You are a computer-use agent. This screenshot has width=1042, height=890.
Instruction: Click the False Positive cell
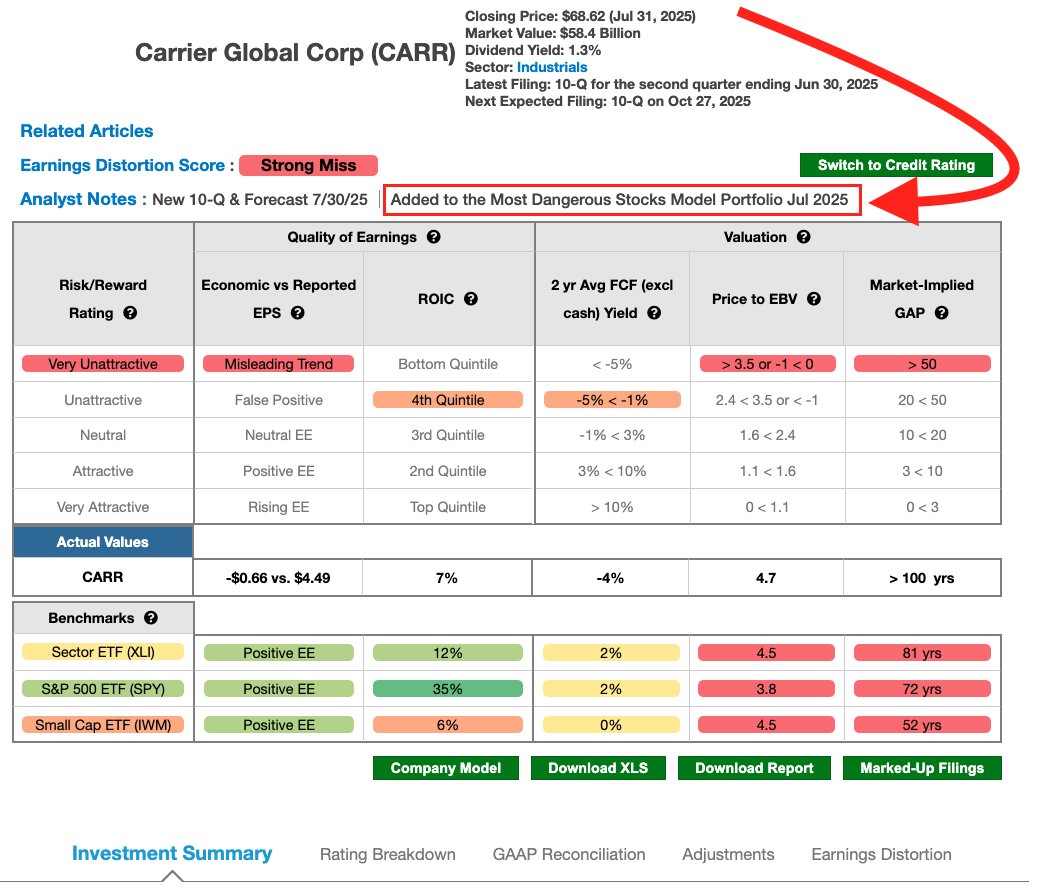pyautogui.click(x=278, y=400)
